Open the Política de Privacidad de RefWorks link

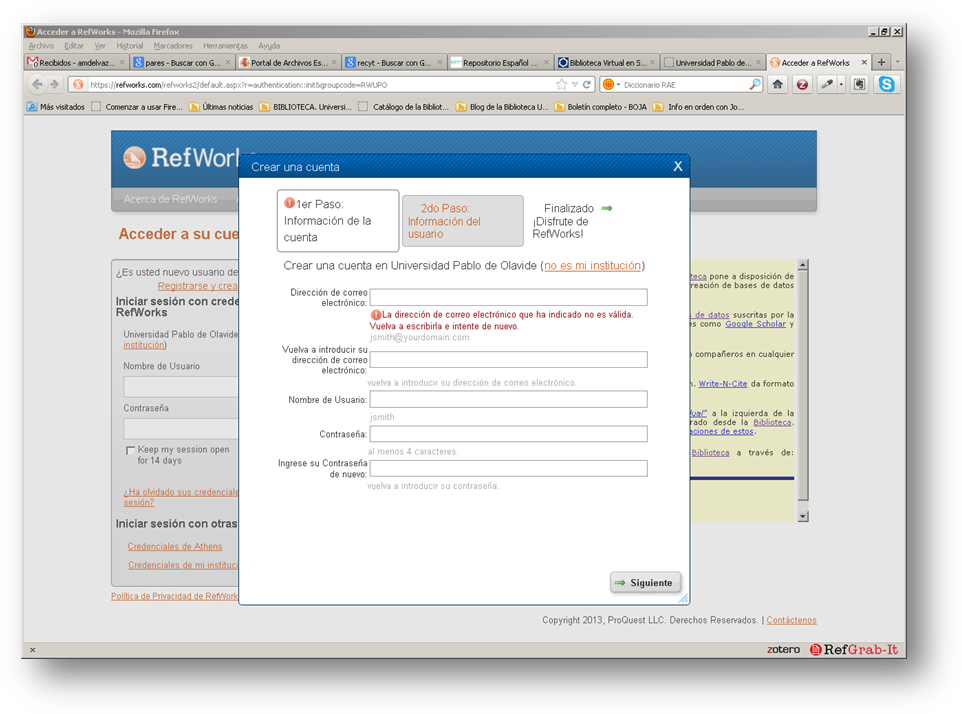[x=174, y=596]
